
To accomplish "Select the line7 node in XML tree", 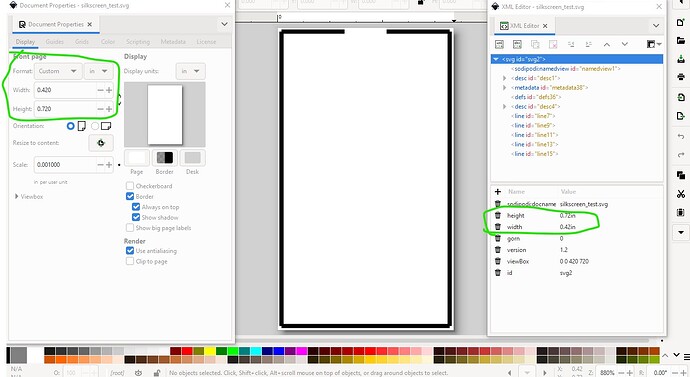I will (x=535, y=116).
